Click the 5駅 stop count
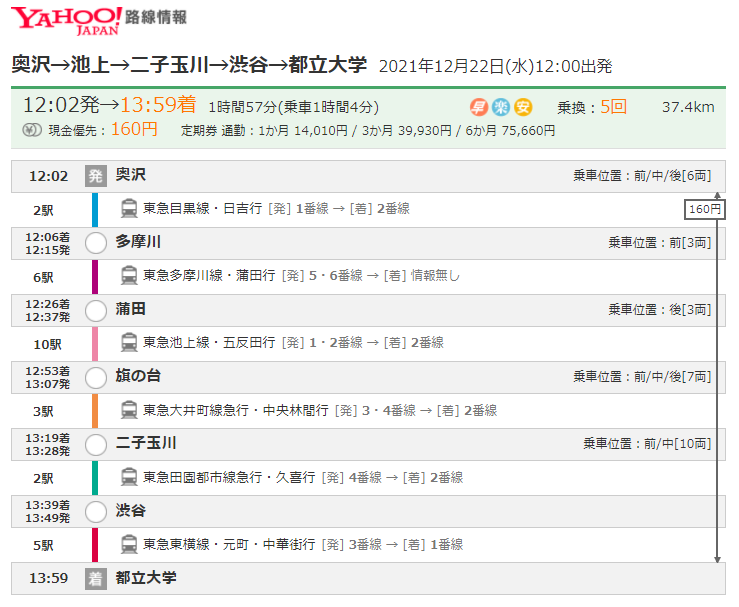Image resolution: width=739 pixels, height=607 pixels. click(43, 546)
